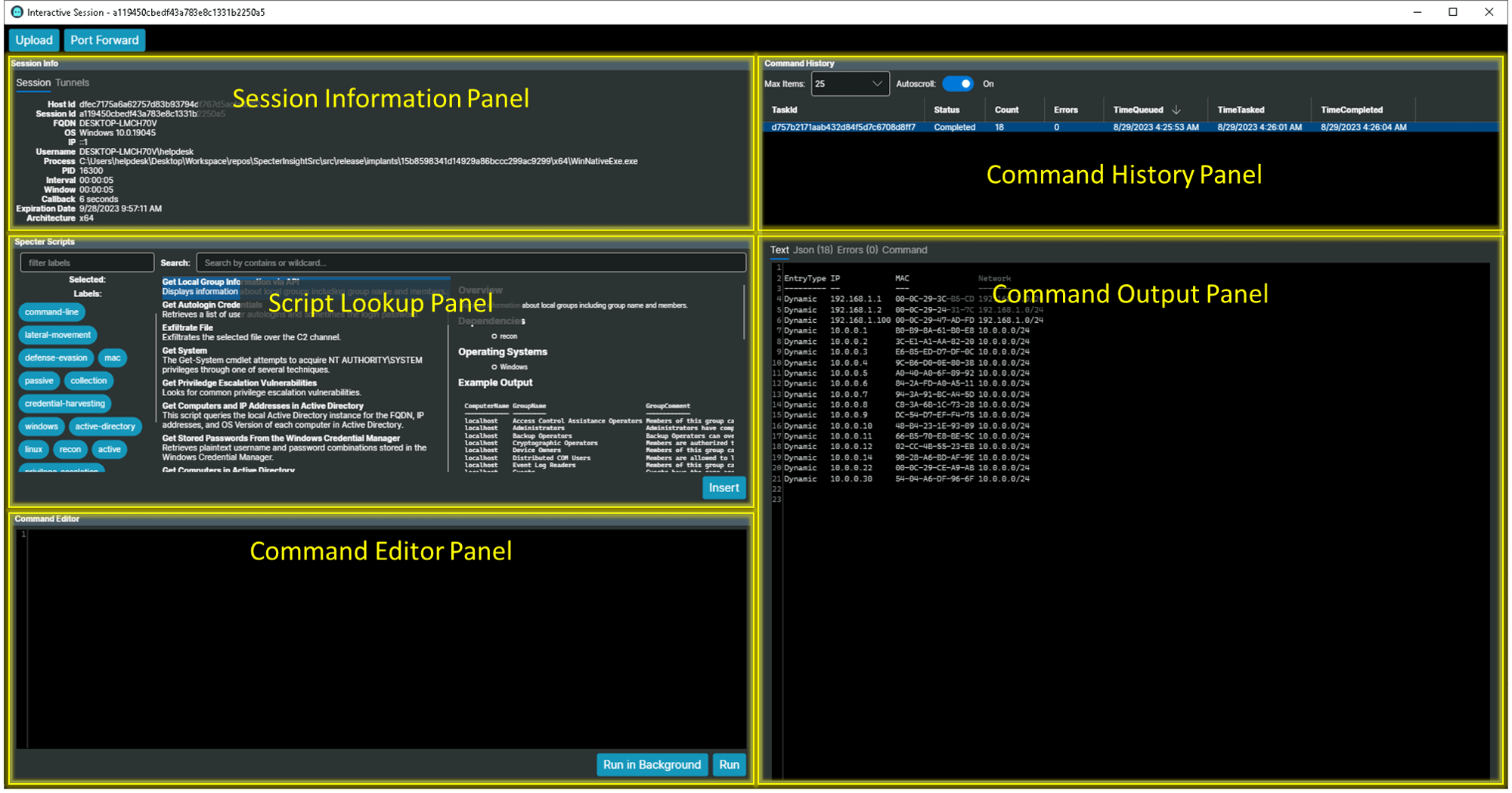Click inside the Command Editor text area
Screen dimensions: 1512x793
click(386, 639)
